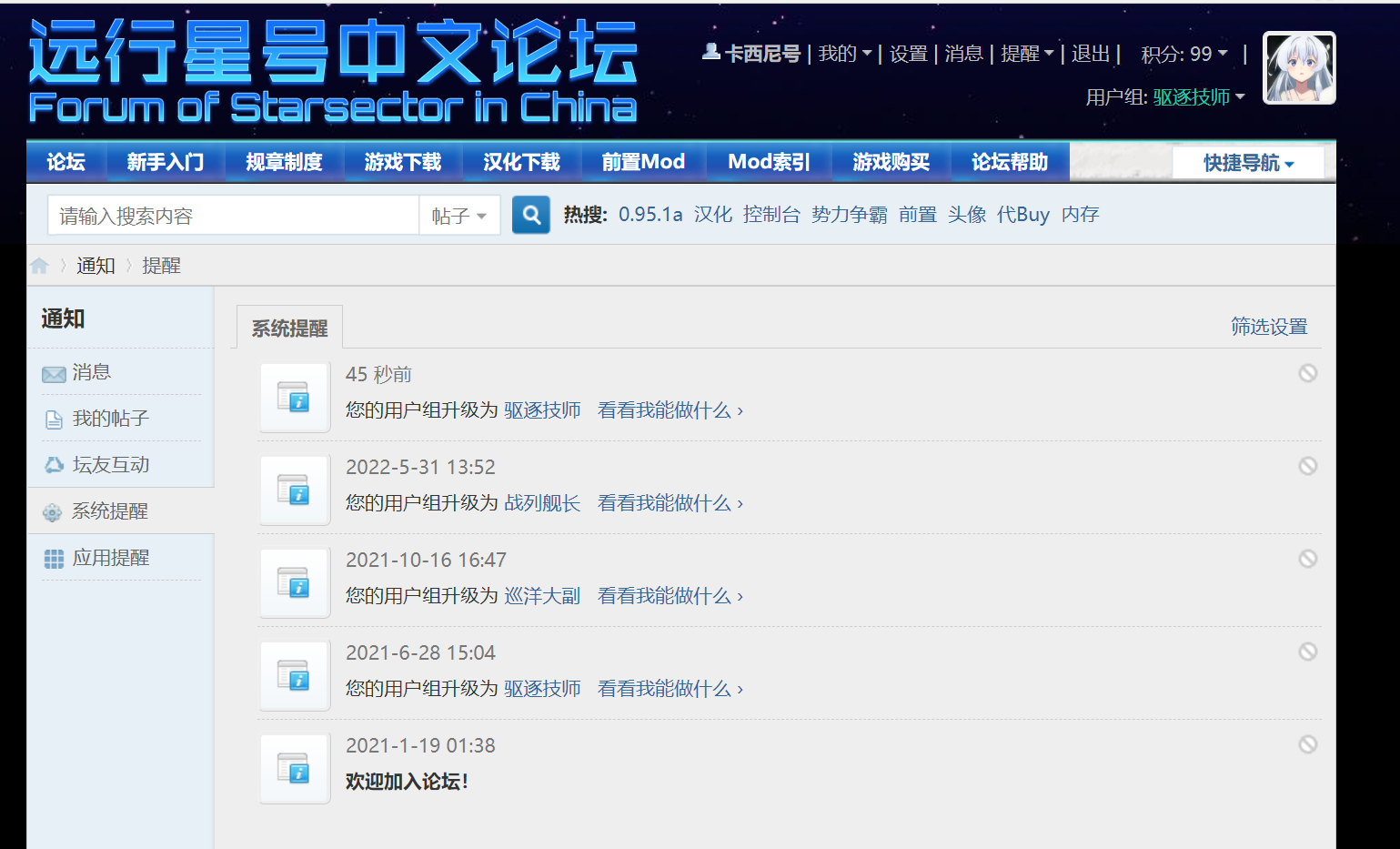The width and height of the screenshot is (1400, 849).
Task: Open the 汉化下载 navigation menu item
Action: (x=521, y=162)
